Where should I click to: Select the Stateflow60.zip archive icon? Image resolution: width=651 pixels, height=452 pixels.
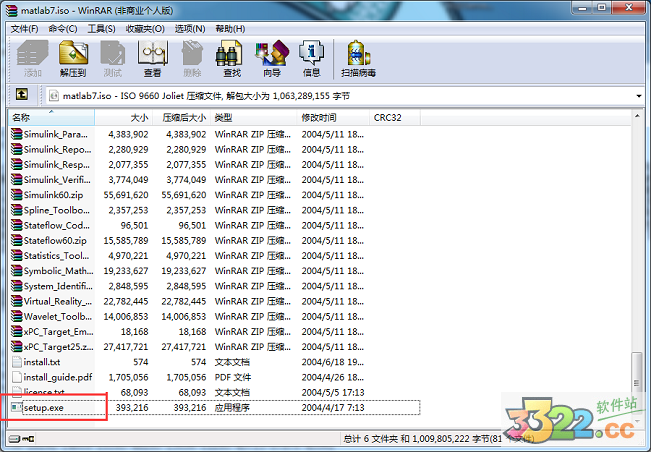17,240
